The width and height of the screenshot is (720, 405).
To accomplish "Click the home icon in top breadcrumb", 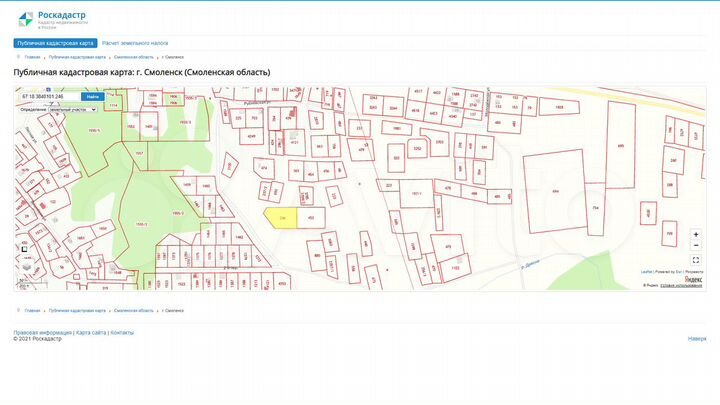I will (18, 58).
